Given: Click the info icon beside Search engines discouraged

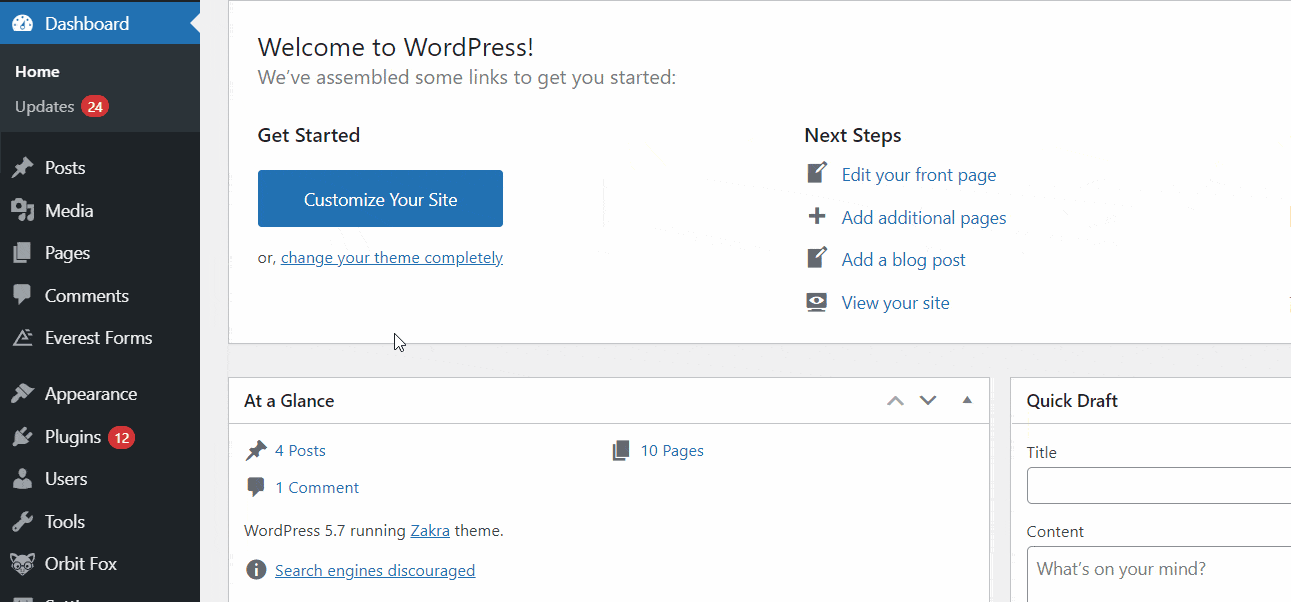Looking at the screenshot, I should (x=257, y=570).
